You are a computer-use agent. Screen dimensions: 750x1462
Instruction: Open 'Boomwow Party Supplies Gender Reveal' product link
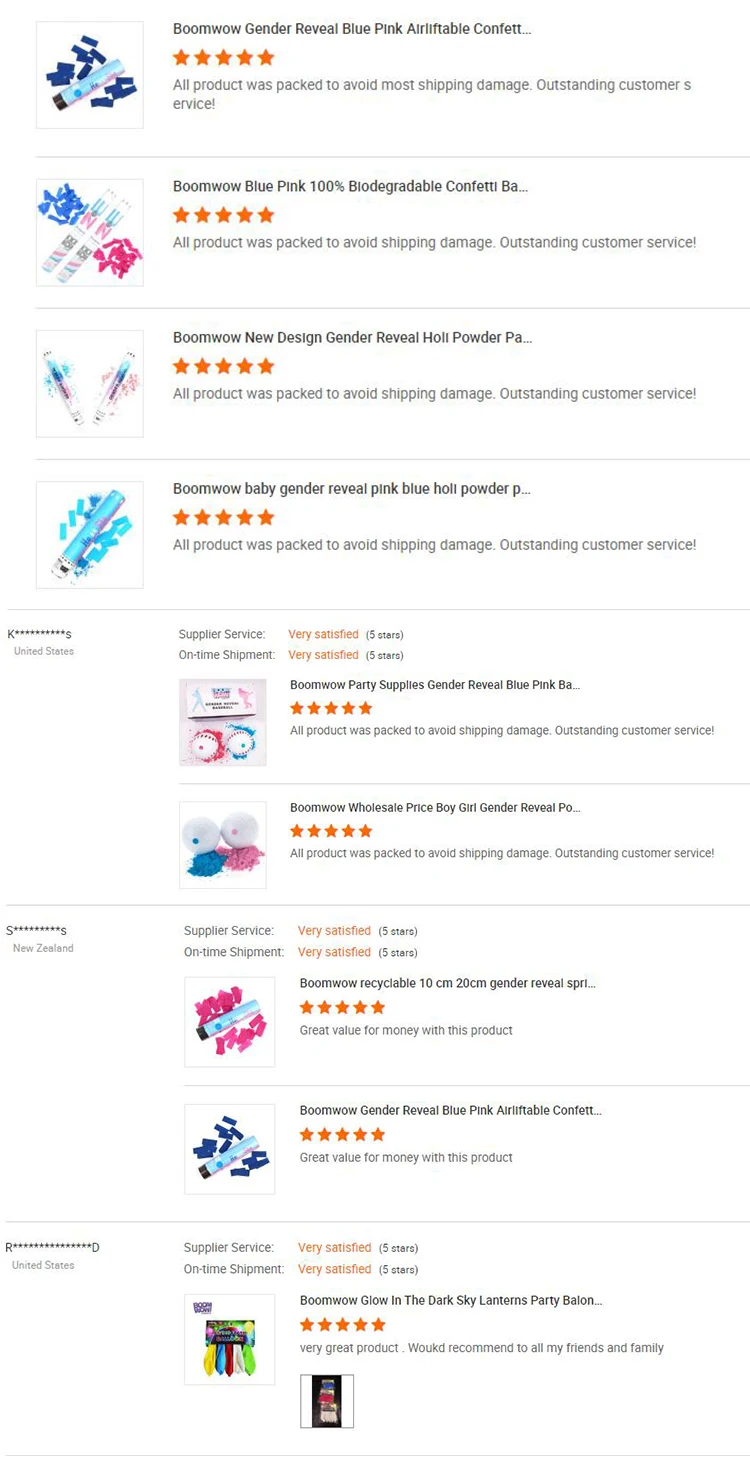tap(435, 685)
